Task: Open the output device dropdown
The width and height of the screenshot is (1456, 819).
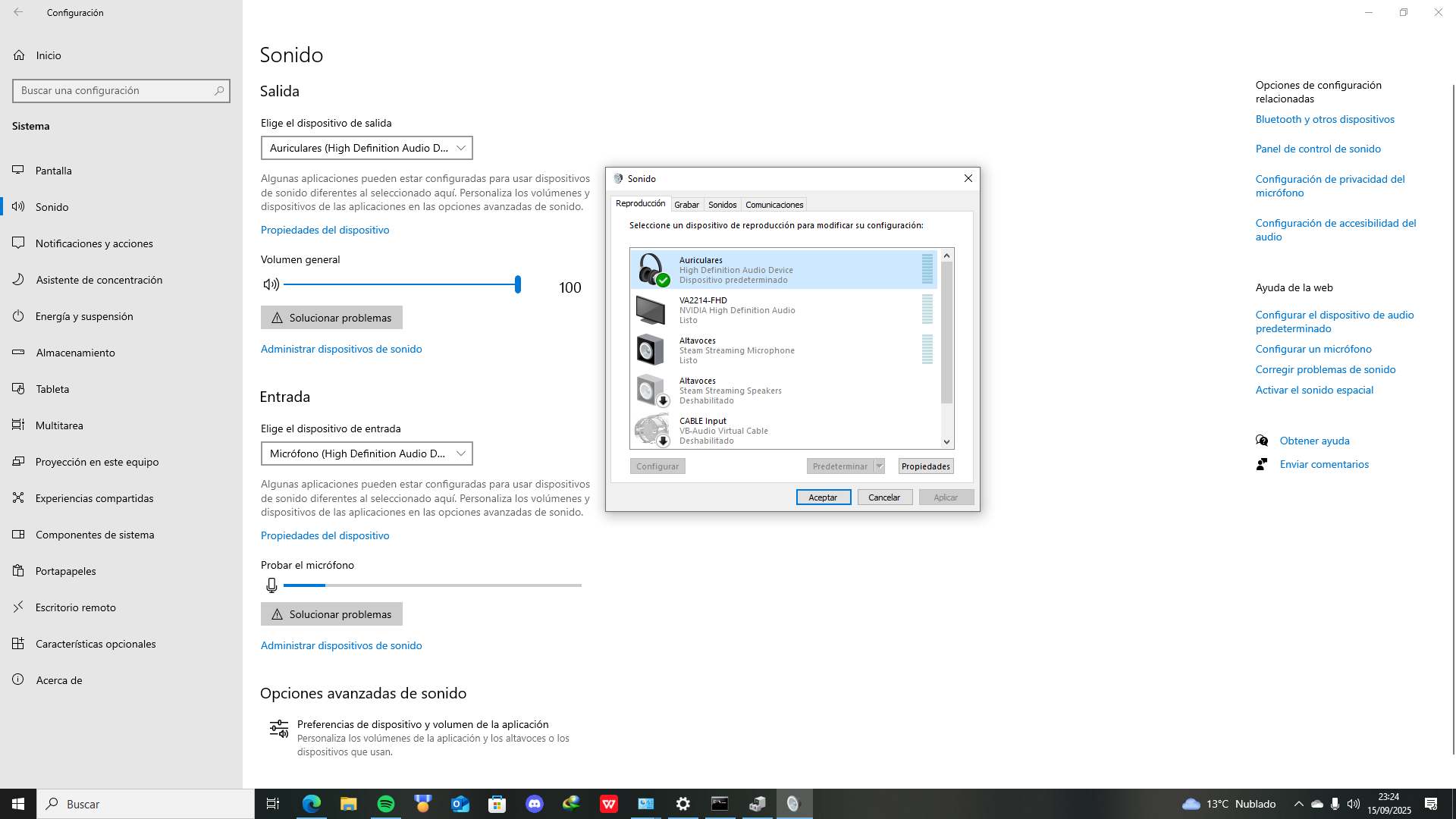Action: click(x=366, y=148)
